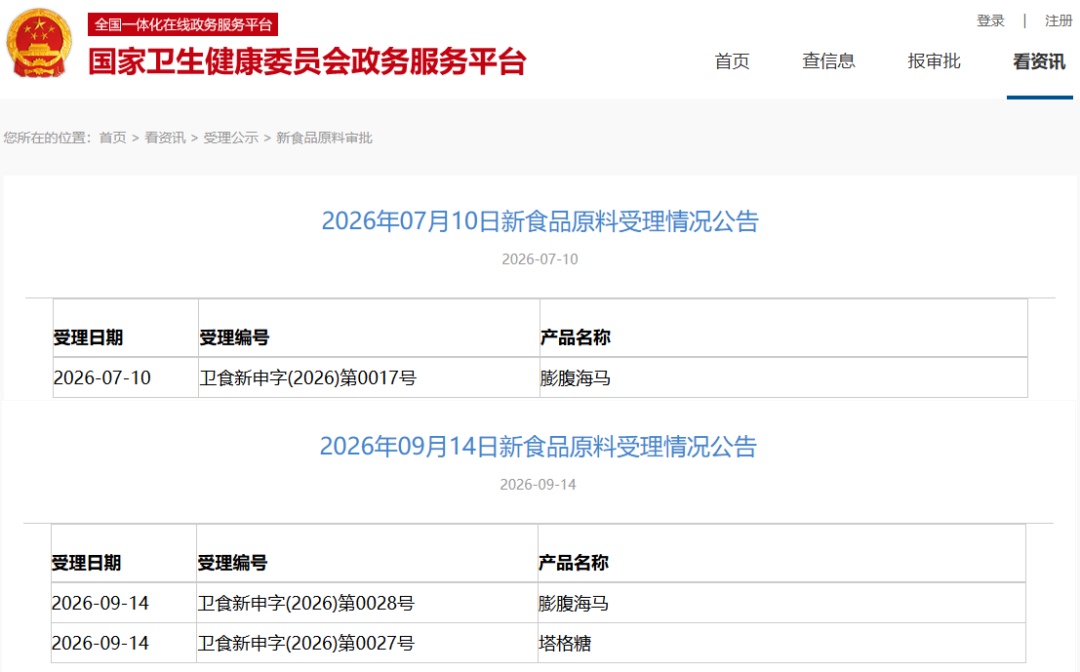Go to 首页 in the breadcrumb
This screenshot has width=1080, height=672.
[x=113, y=138]
